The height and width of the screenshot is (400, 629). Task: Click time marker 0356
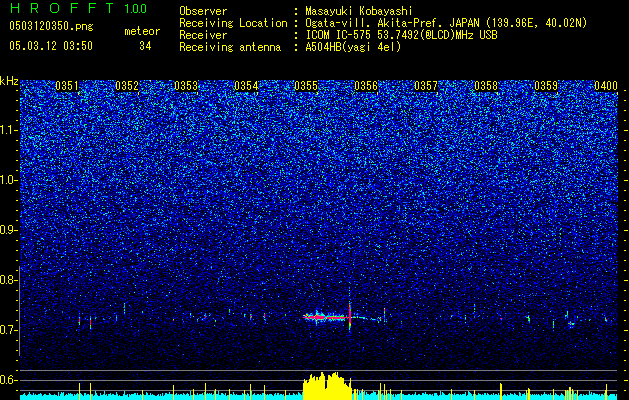[x=366, y=86]
